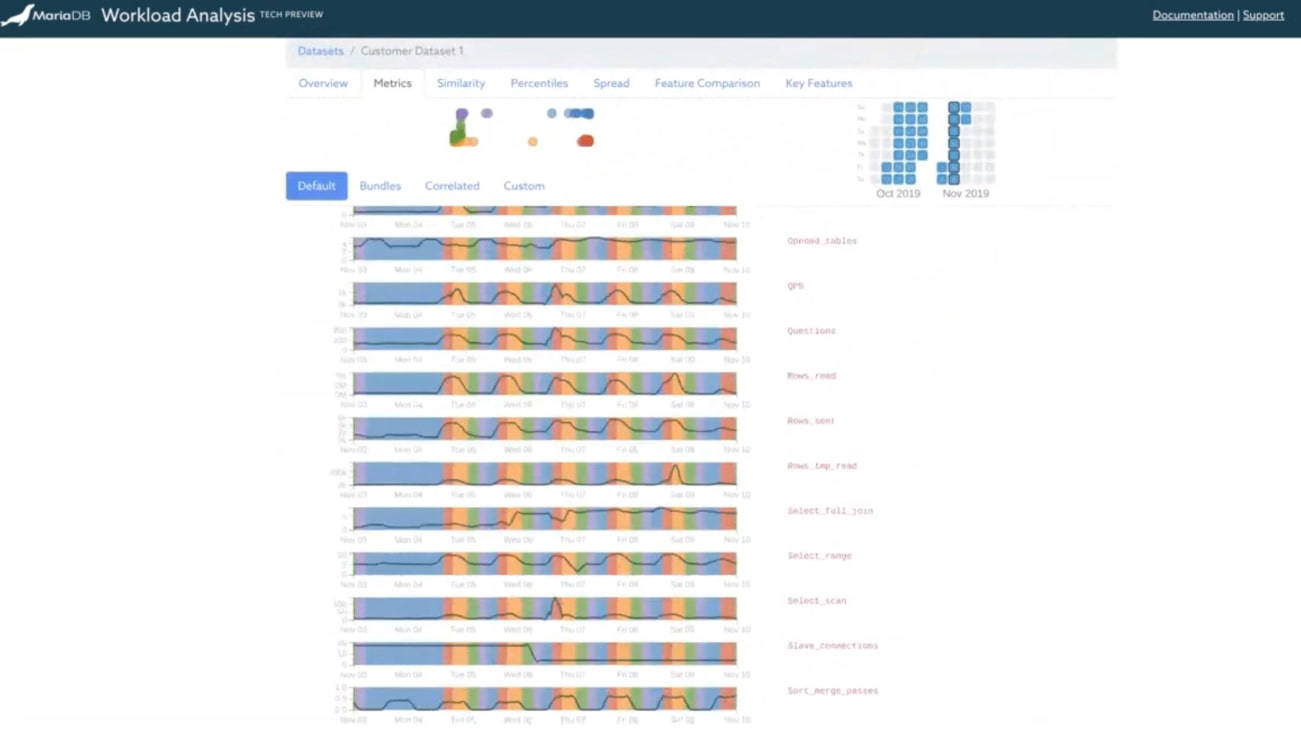The image size is (1301, 729).
Task: Toggle the Bundles metric grouping
Action: [380, 185]
